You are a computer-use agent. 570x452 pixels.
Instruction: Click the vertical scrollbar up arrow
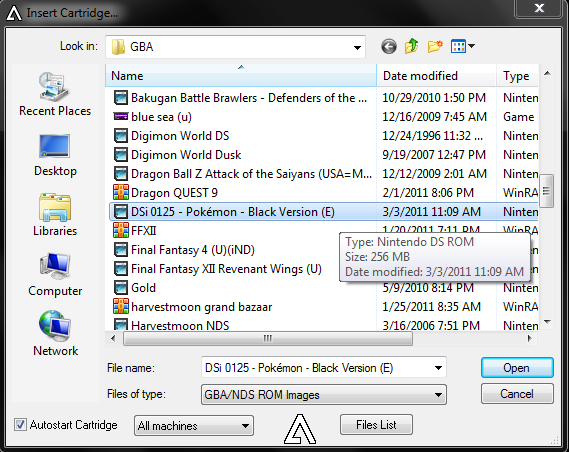click(547, 73)
